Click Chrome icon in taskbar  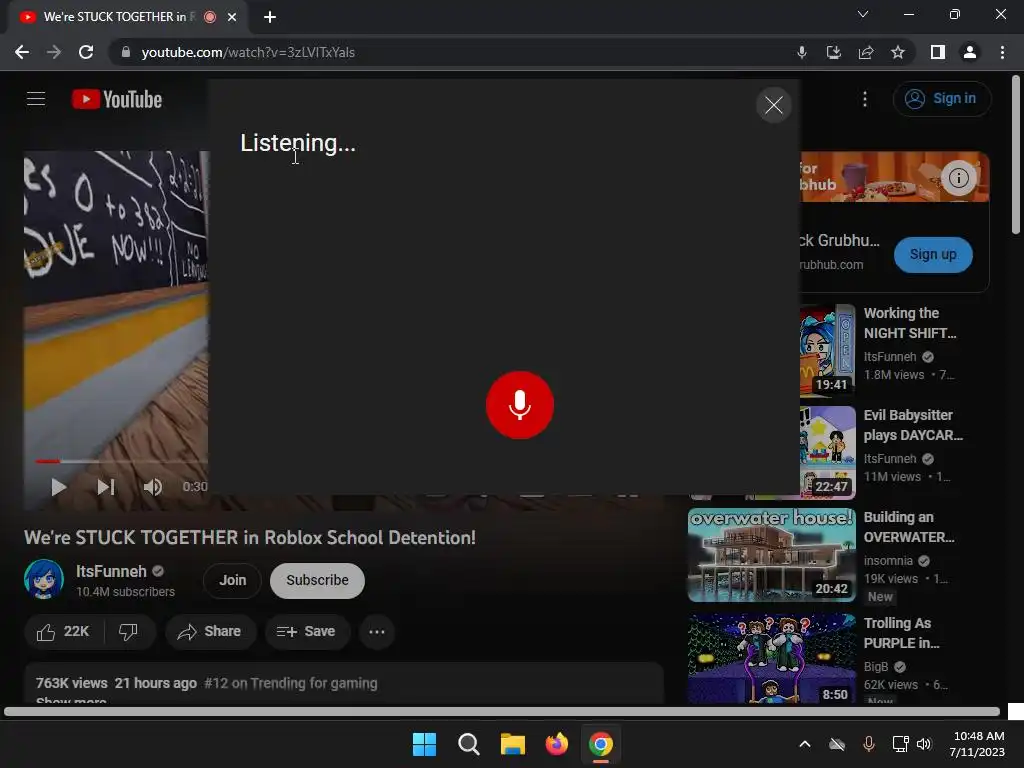(601, 744)
